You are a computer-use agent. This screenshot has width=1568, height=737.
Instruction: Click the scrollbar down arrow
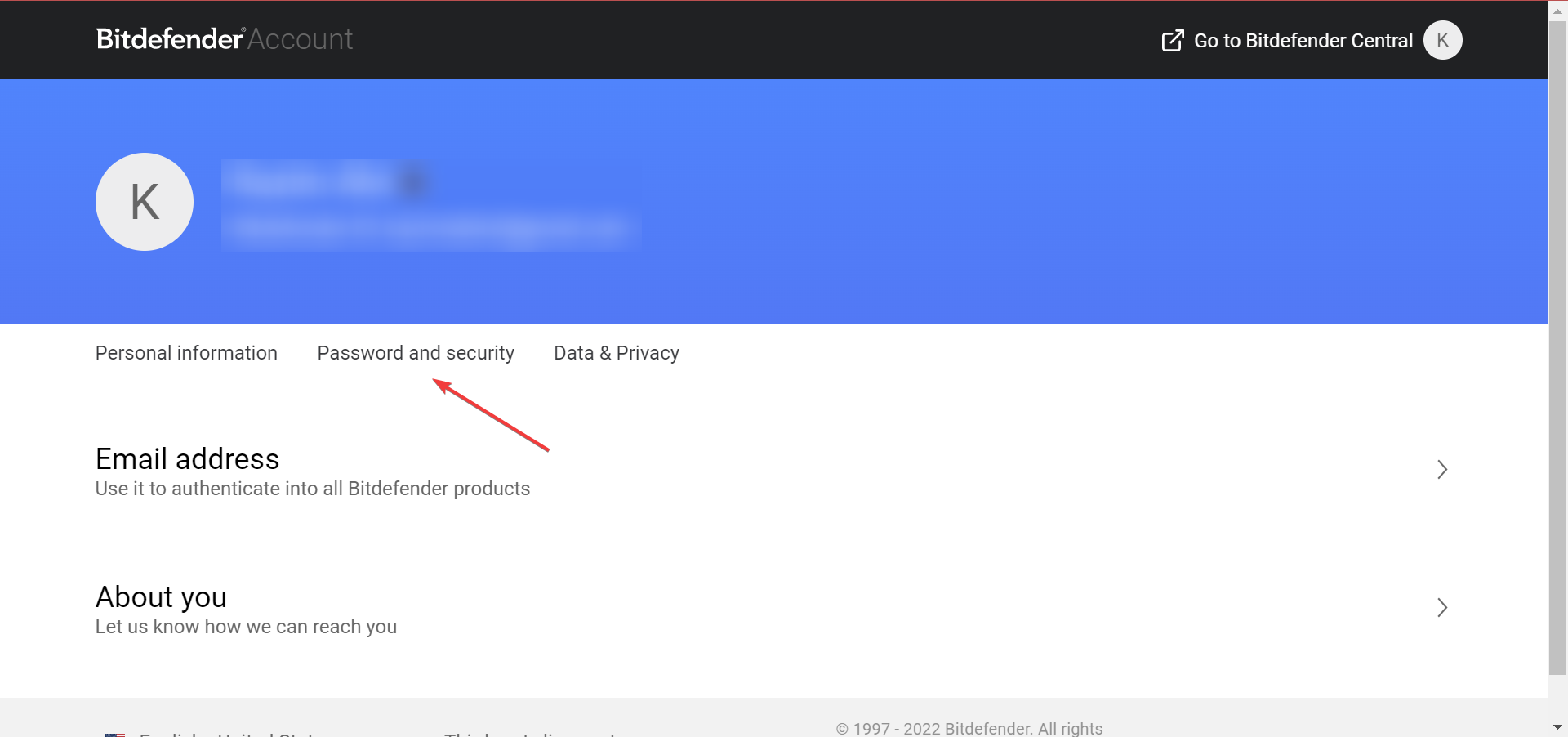tap(1557, 726)
